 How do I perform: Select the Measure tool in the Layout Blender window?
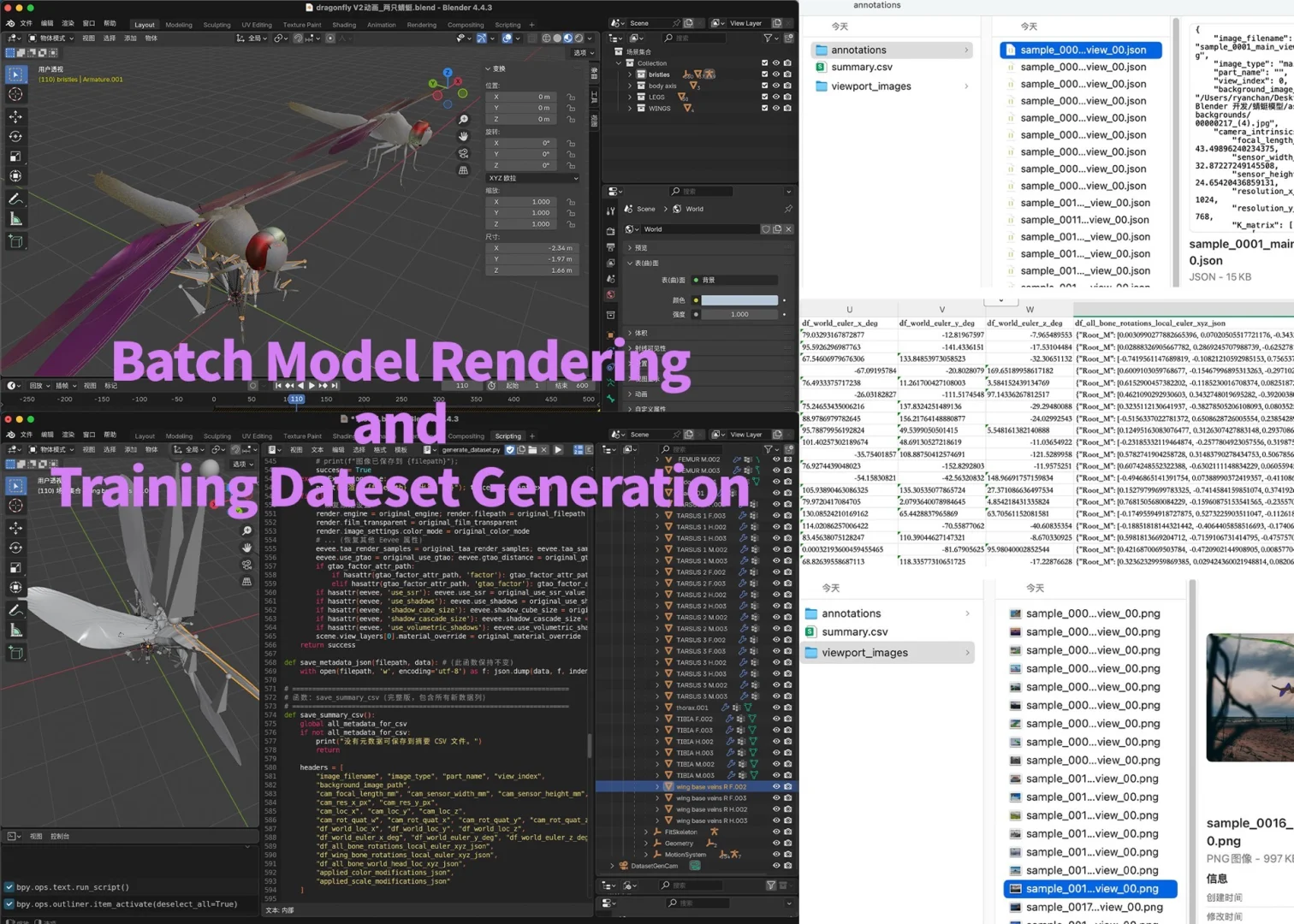[15, 219]
